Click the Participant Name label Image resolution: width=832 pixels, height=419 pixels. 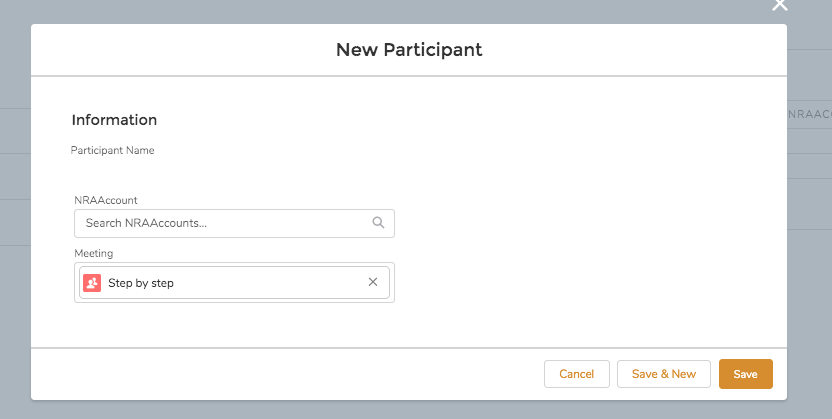point(112,151)
